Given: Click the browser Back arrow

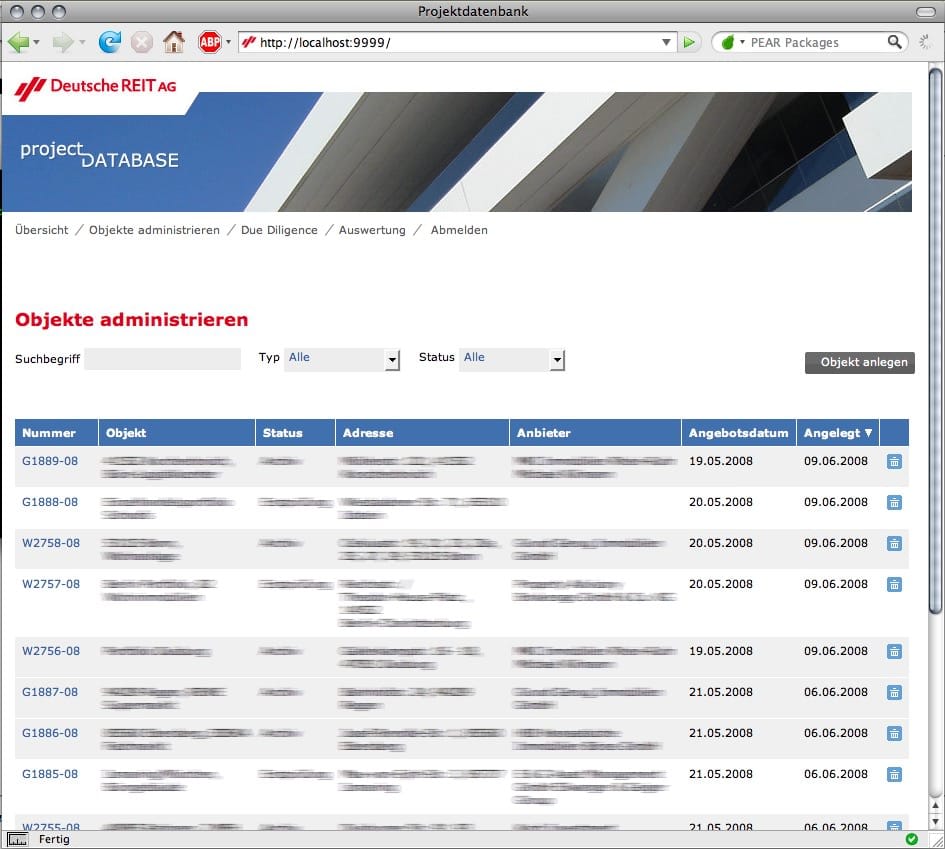Looking at the screenshot, I should tap(19, 42).
